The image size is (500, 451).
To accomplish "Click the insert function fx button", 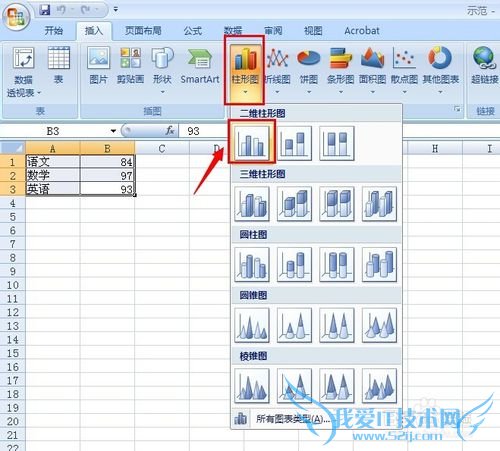I will tap(170, 131).
